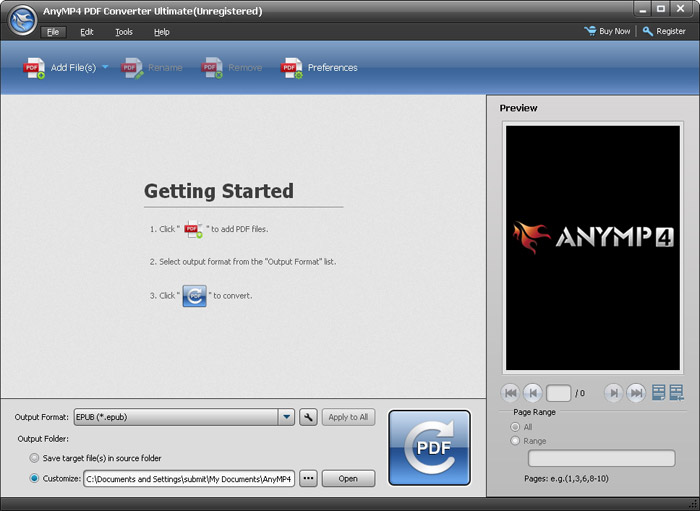Click the Remove toolbar button
The image size is (700, 511).
tap(232, 68)
